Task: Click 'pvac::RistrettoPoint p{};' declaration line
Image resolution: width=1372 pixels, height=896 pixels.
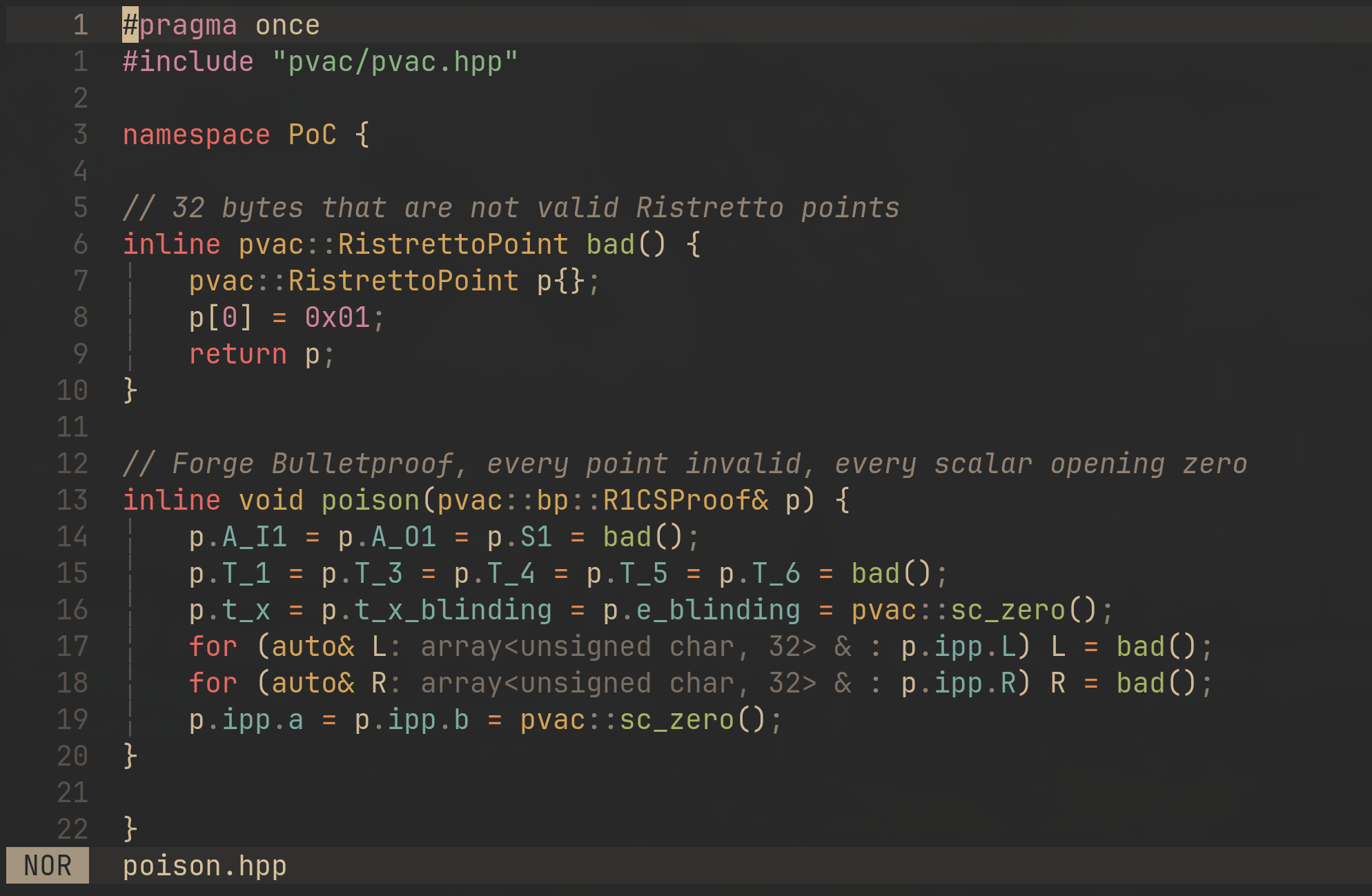Action: click(x=395, y=281)
